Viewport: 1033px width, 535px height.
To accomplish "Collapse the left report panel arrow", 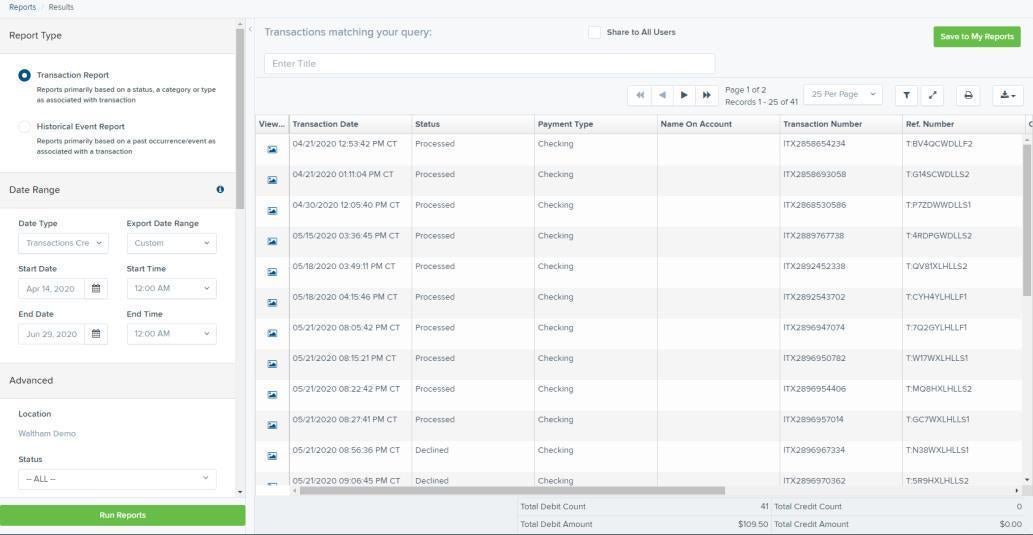I will (x=250, y=29).
